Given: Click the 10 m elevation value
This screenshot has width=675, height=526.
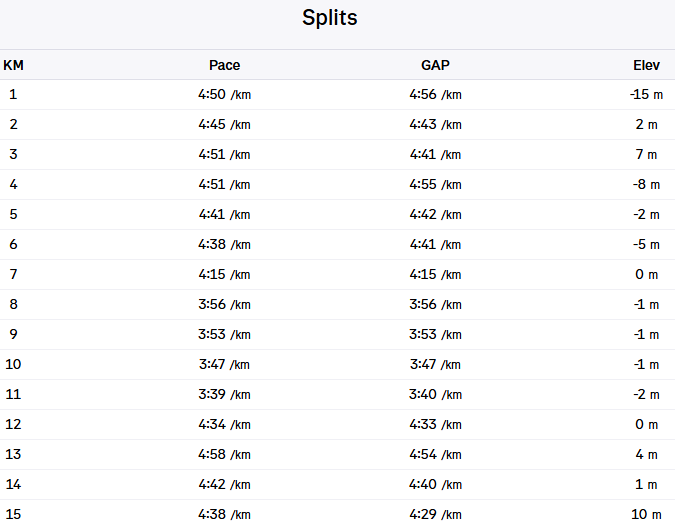Looking at the screenshot, I should (x=646, y=514).
